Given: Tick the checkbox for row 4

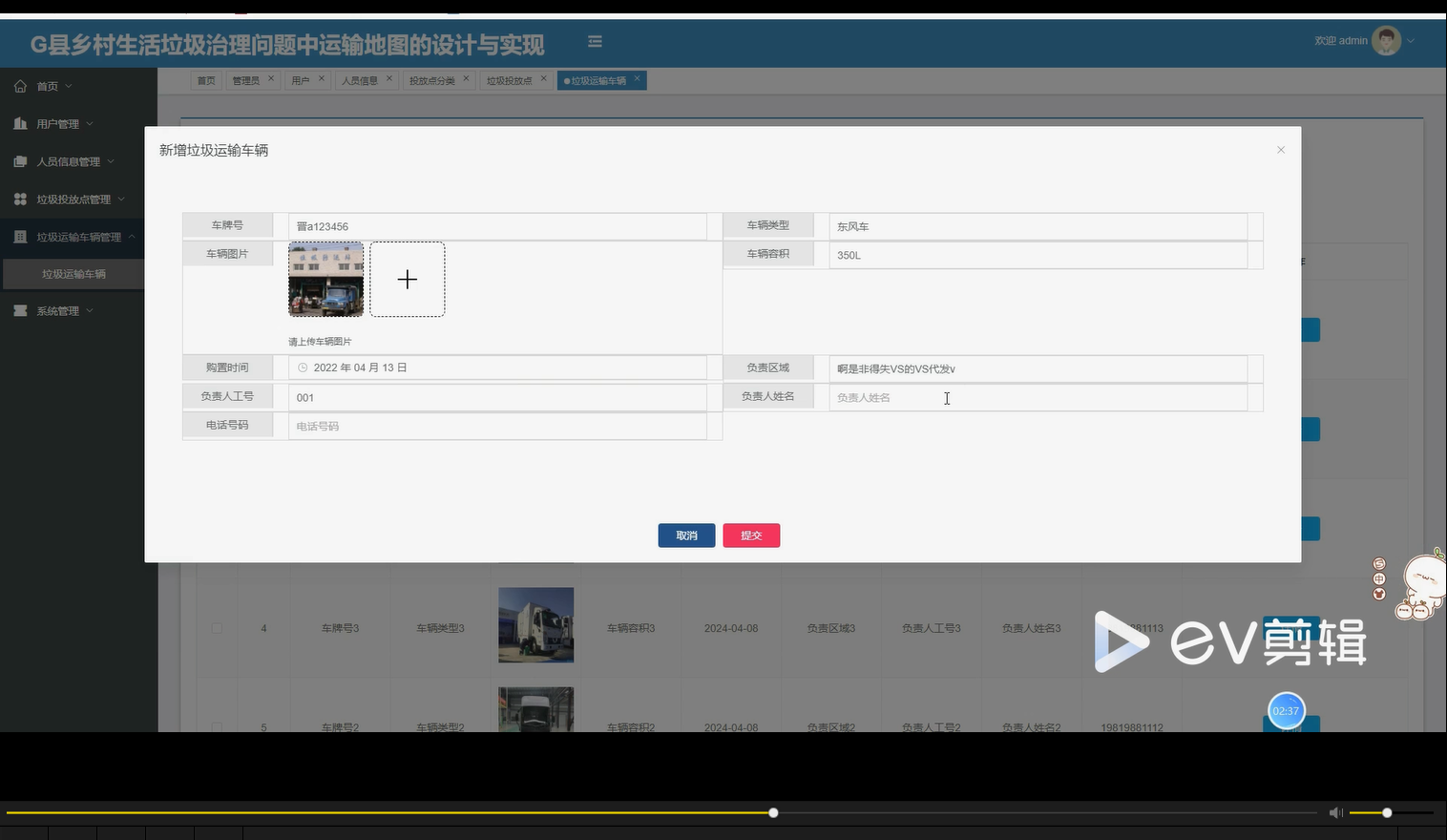Looking at the screenshot, I should (x=218, y=628).
